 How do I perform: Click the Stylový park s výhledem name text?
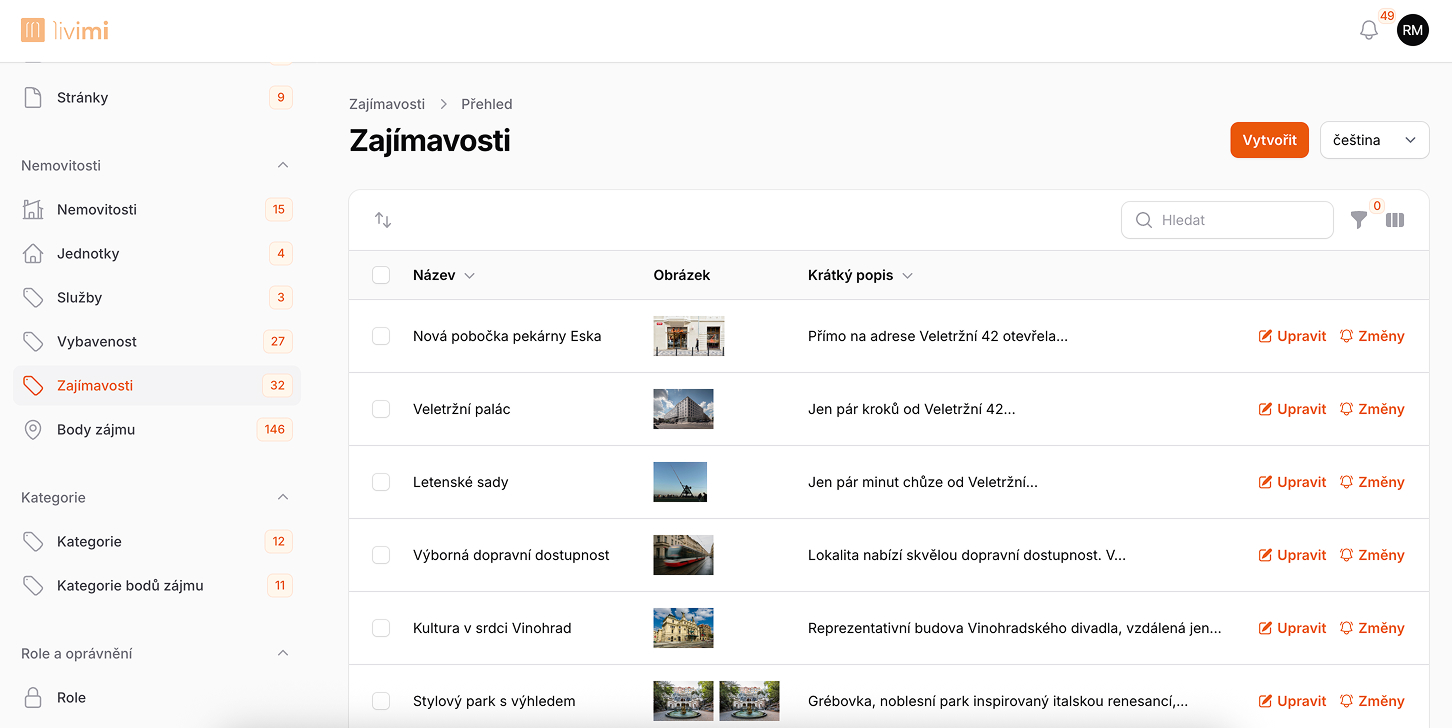(494, 701)
